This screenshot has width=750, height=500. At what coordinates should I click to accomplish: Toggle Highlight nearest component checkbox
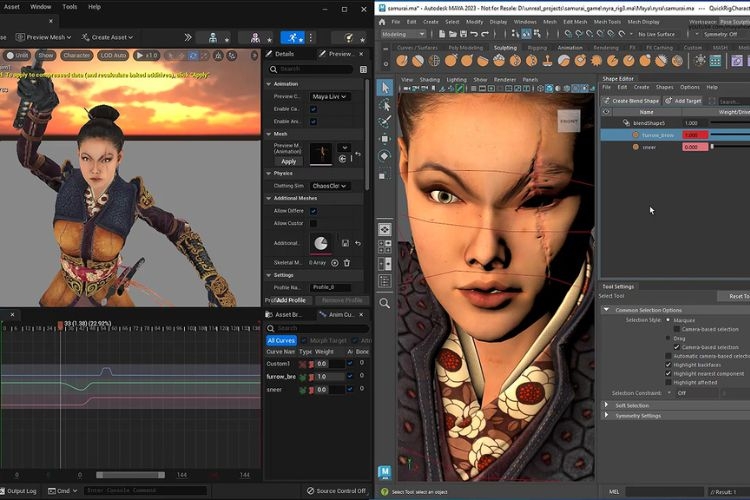pos(668,374)
